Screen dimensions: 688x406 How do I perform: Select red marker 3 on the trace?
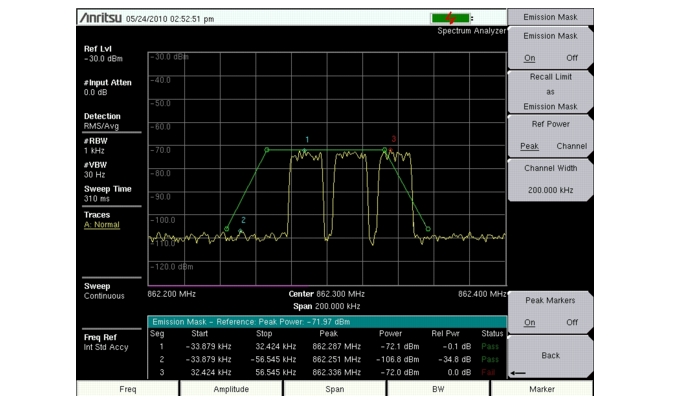[x=391, y=151]
